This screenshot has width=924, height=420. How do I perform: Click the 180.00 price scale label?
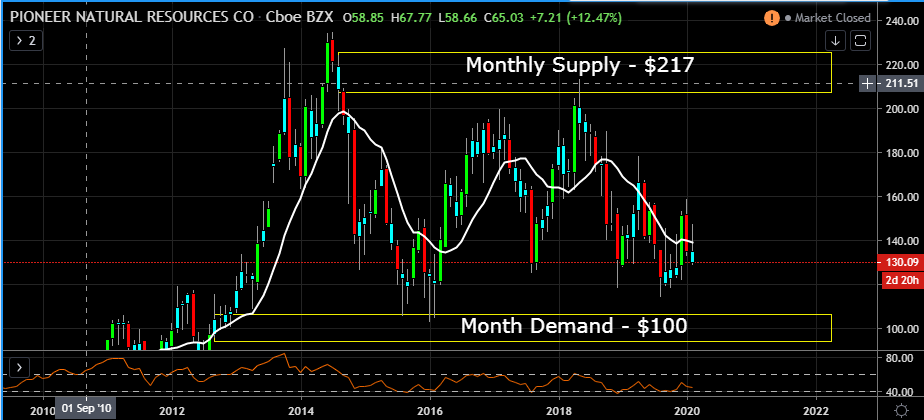[900, 153]
